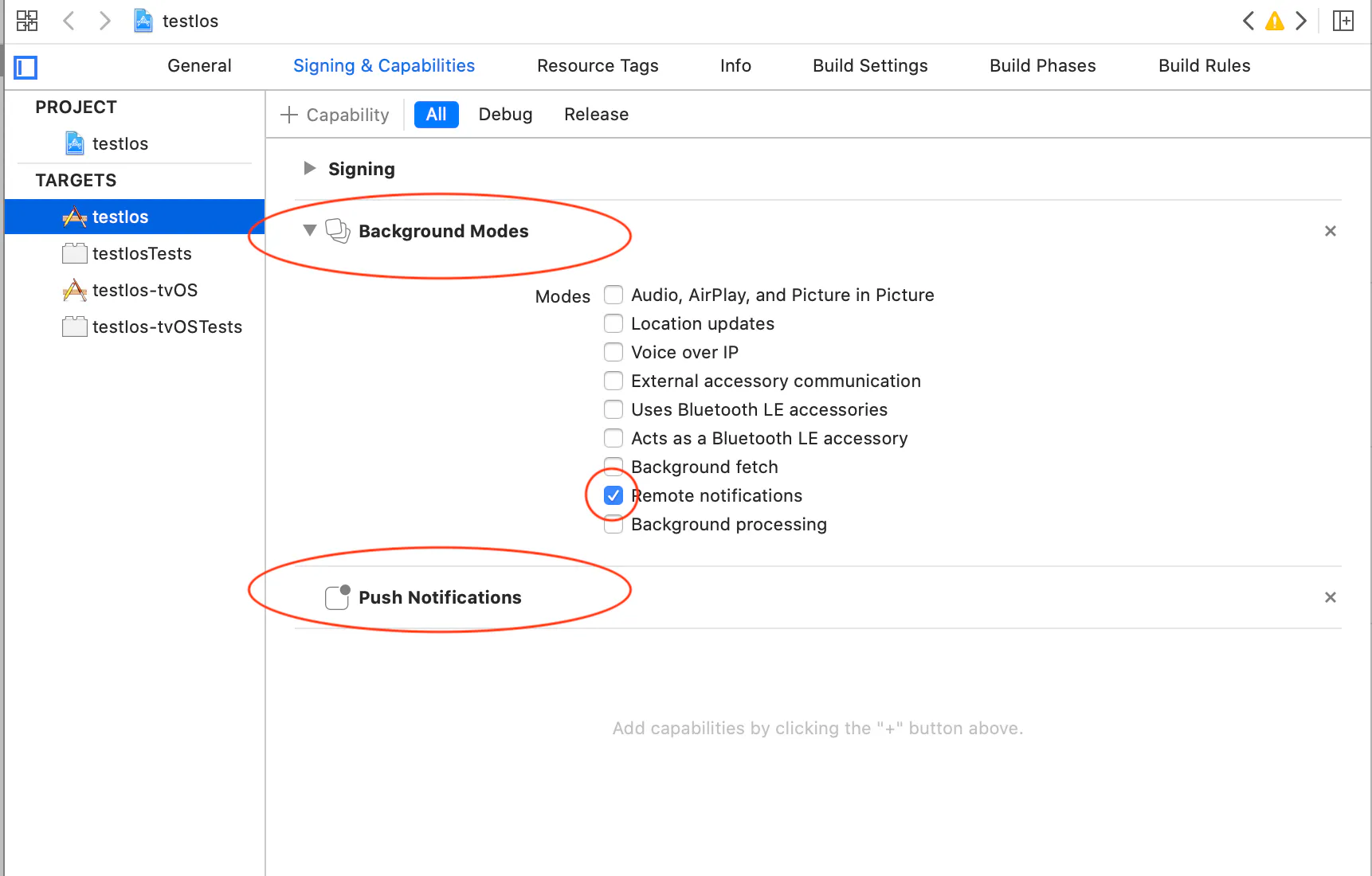Add a new editor pane
Image resolution: width=1372 pixels, height=876 pixels.
click(x=1343, y=21)
